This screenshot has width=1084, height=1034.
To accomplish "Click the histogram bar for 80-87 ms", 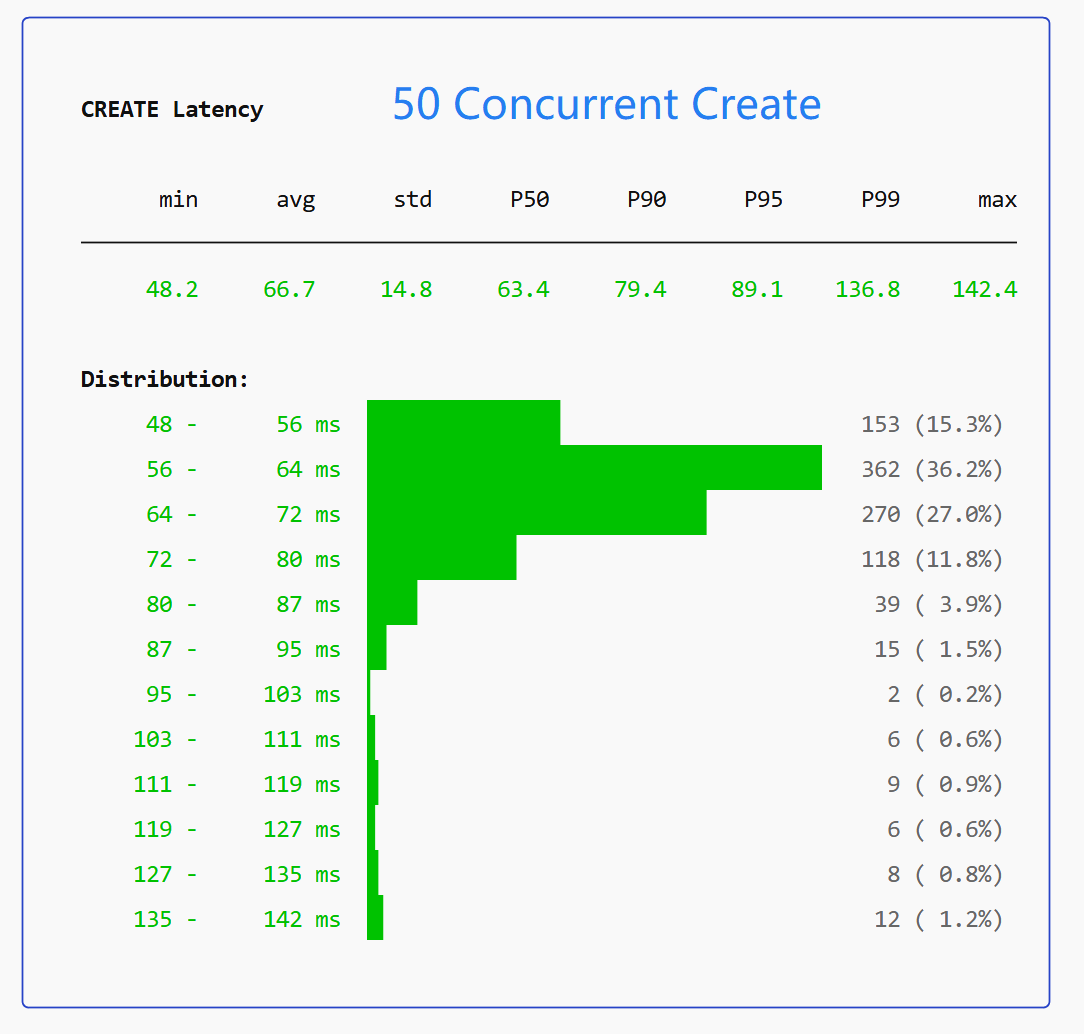I will point(392,602).
